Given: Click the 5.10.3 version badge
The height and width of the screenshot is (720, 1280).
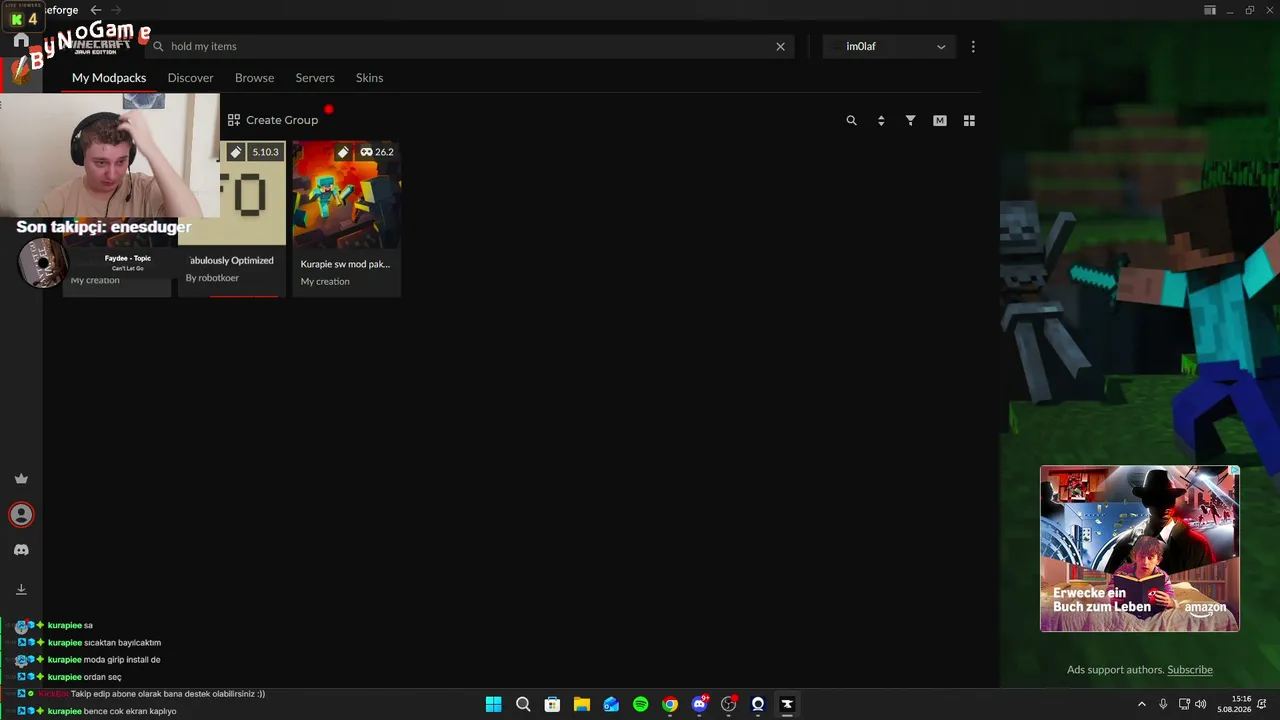Looking at the screenshot, I should (265, 152).
